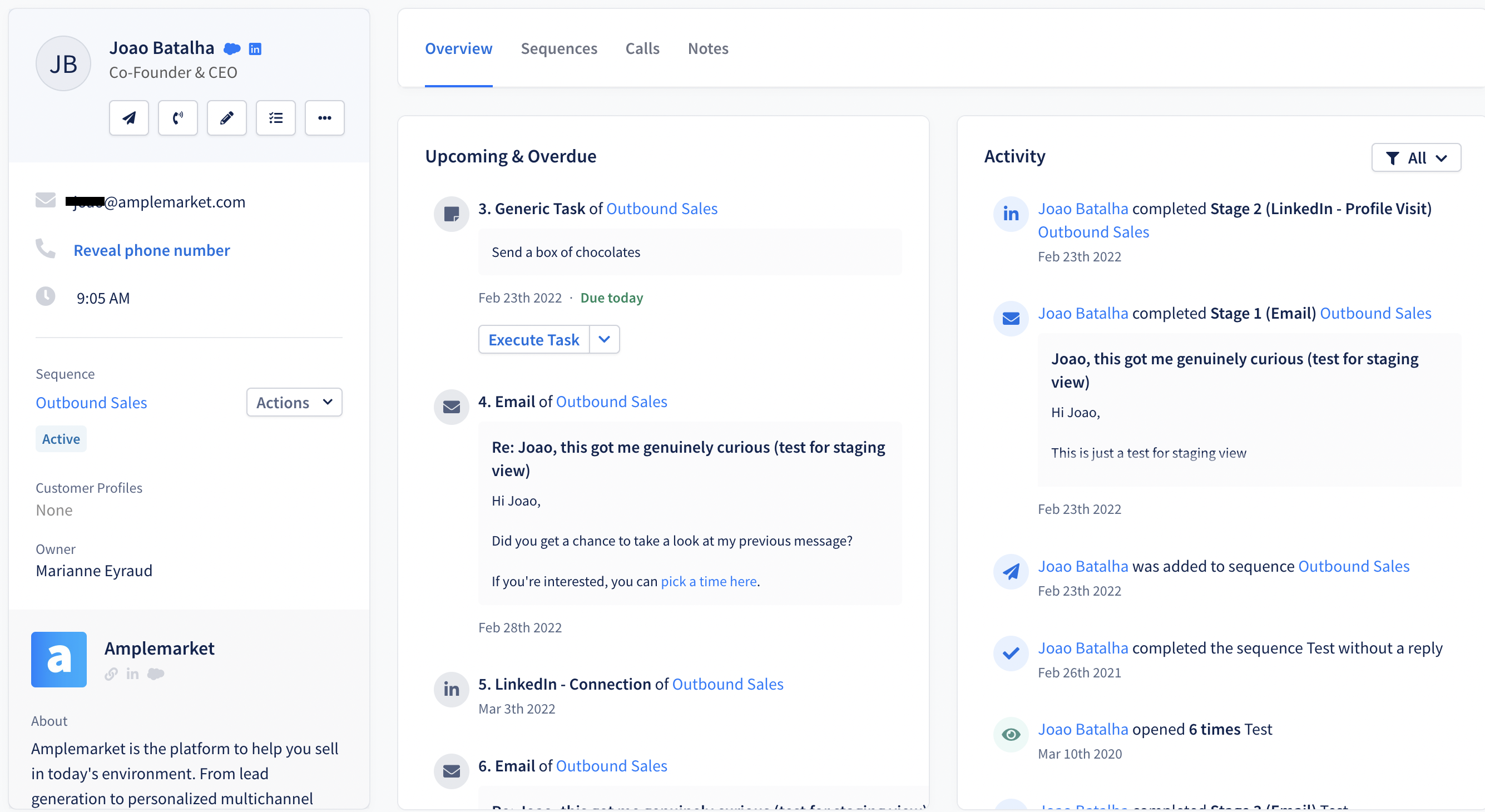Open the Notes tab

708,48
